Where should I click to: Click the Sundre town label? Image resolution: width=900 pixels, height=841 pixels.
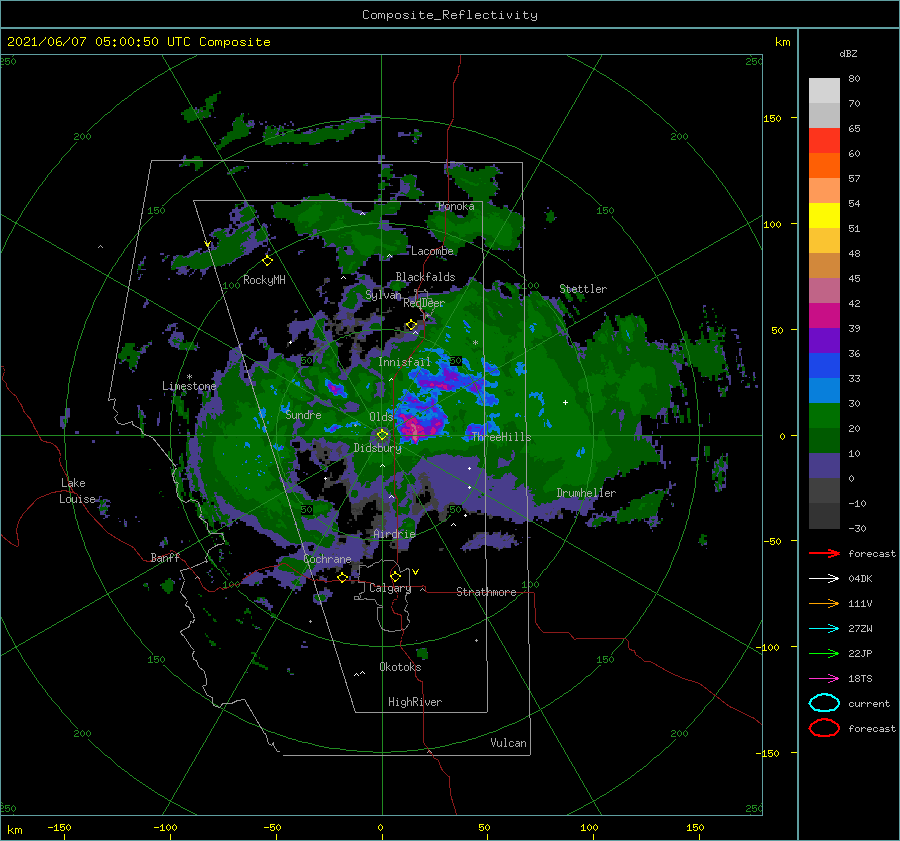click(303, 414)
